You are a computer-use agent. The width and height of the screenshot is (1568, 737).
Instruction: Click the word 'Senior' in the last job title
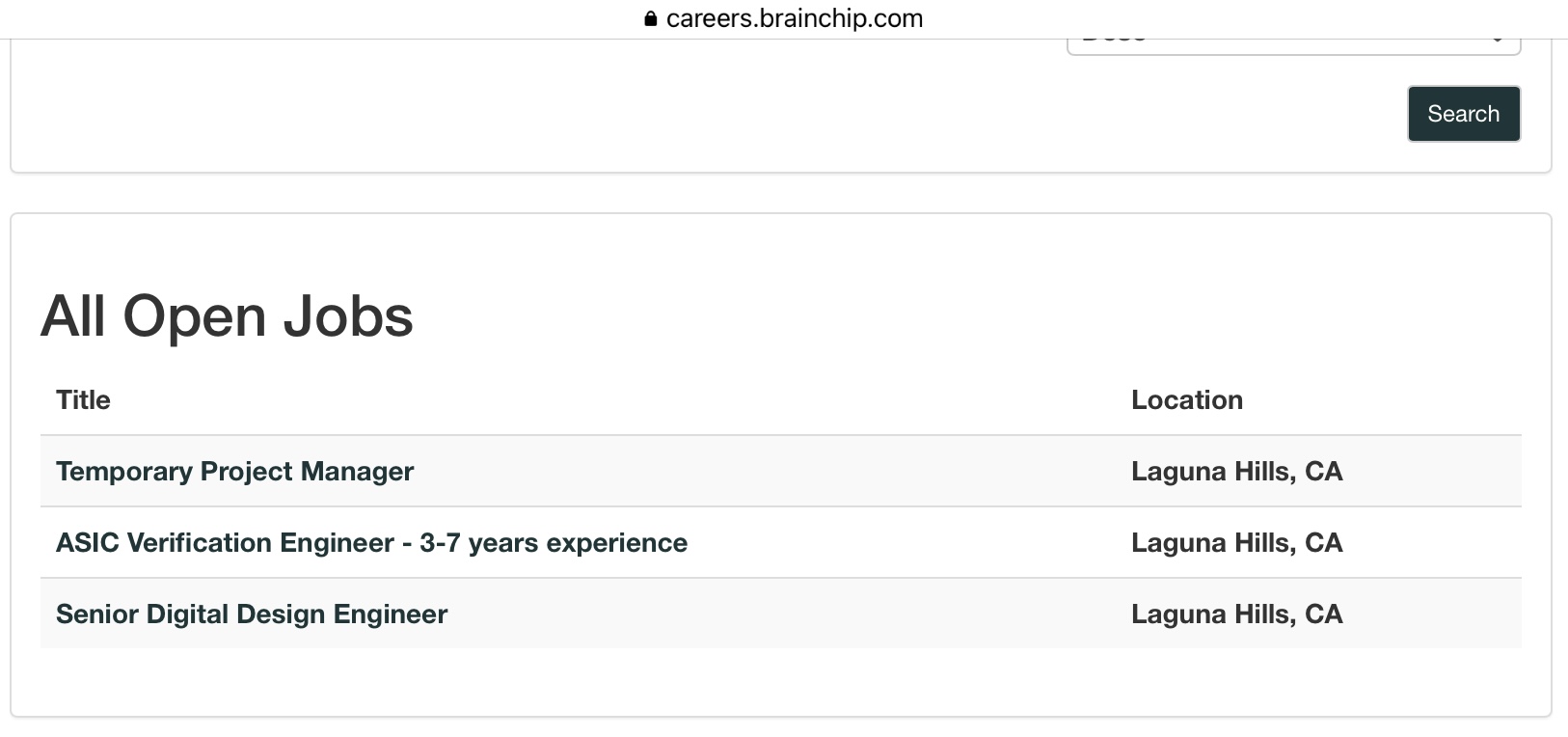[96, 614]
